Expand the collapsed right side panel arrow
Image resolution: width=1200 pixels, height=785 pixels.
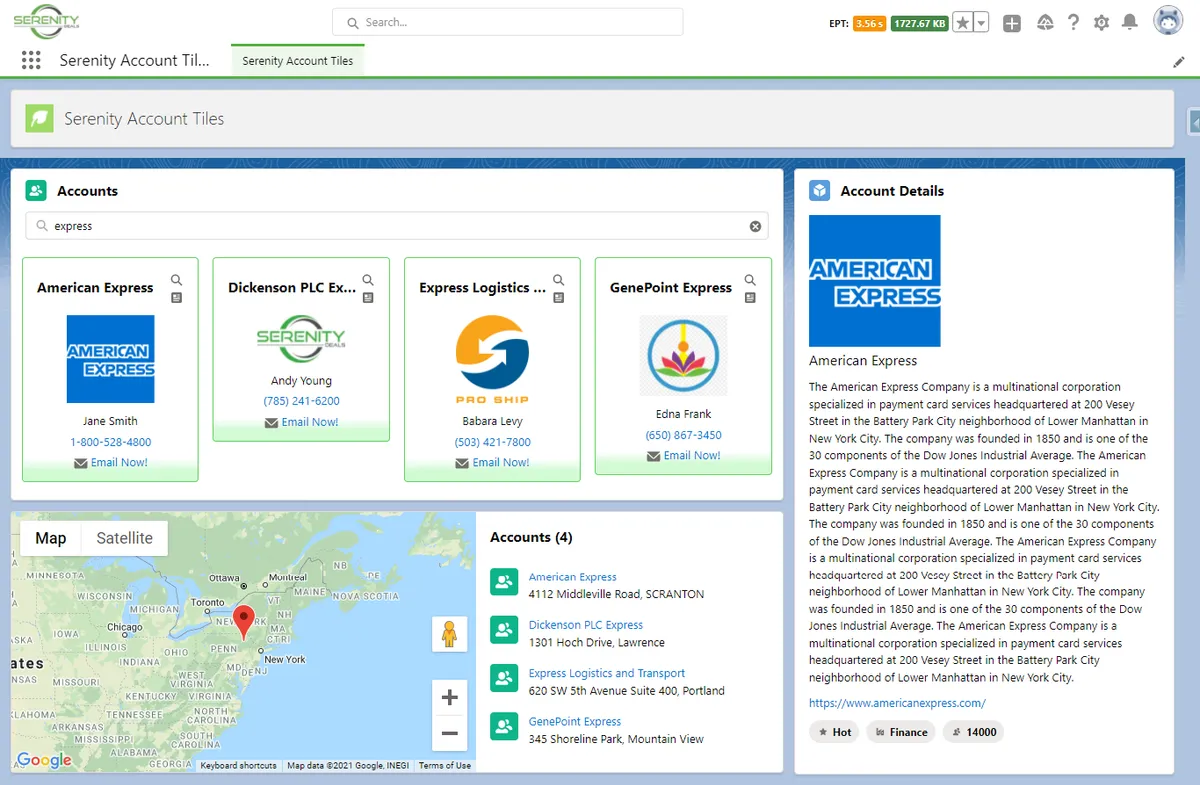point(1194,121)
